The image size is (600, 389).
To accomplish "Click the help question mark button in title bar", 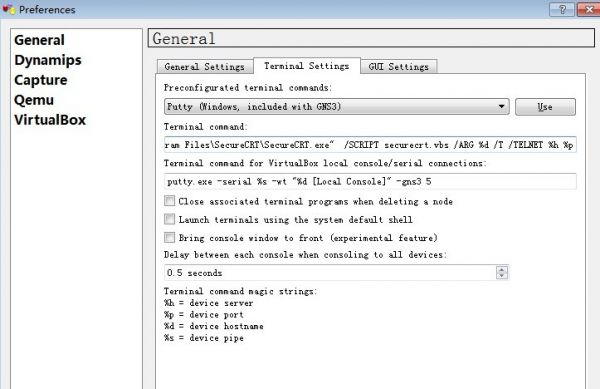I will pos(562,9).
